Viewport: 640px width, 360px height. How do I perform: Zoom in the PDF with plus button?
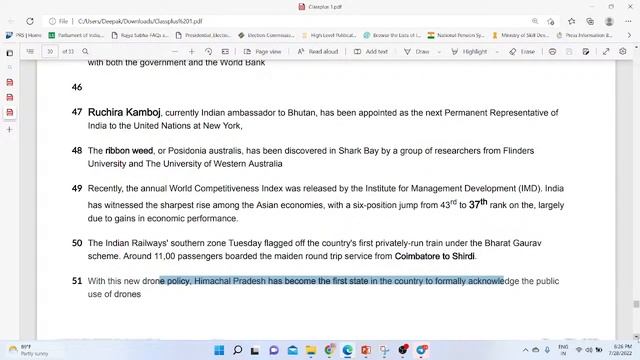tap(191, 51)
